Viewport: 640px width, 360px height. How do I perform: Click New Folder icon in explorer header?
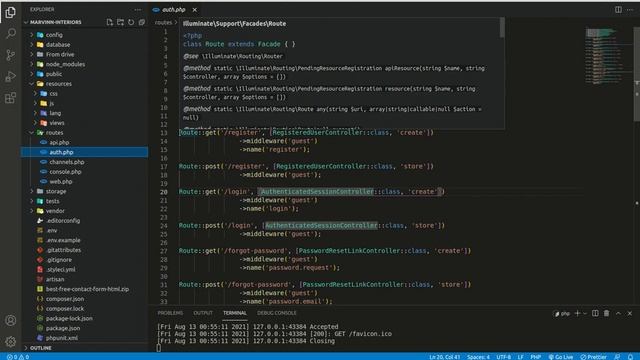(x=120, y=22)
